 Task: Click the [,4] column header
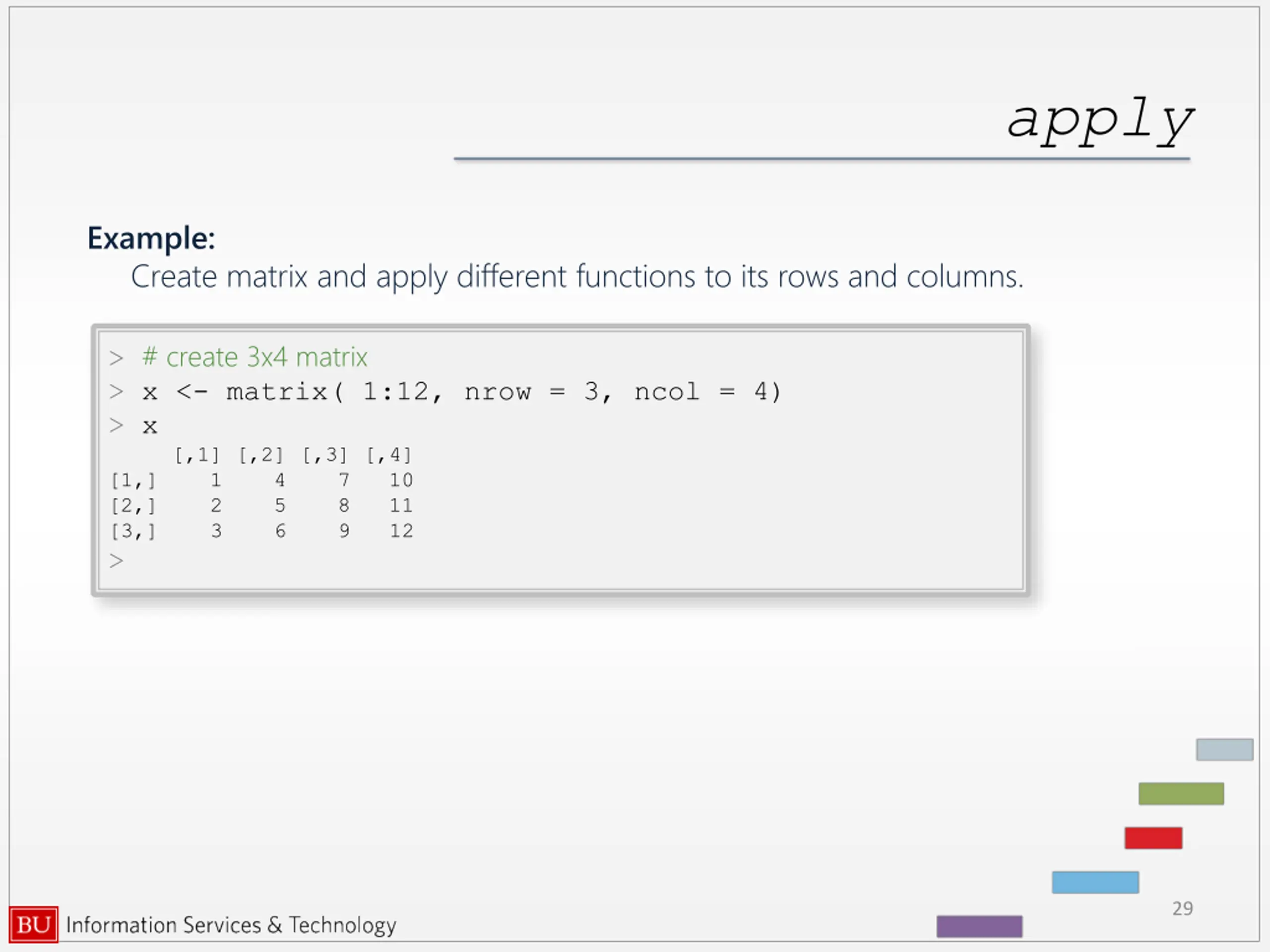pos(389,455)
